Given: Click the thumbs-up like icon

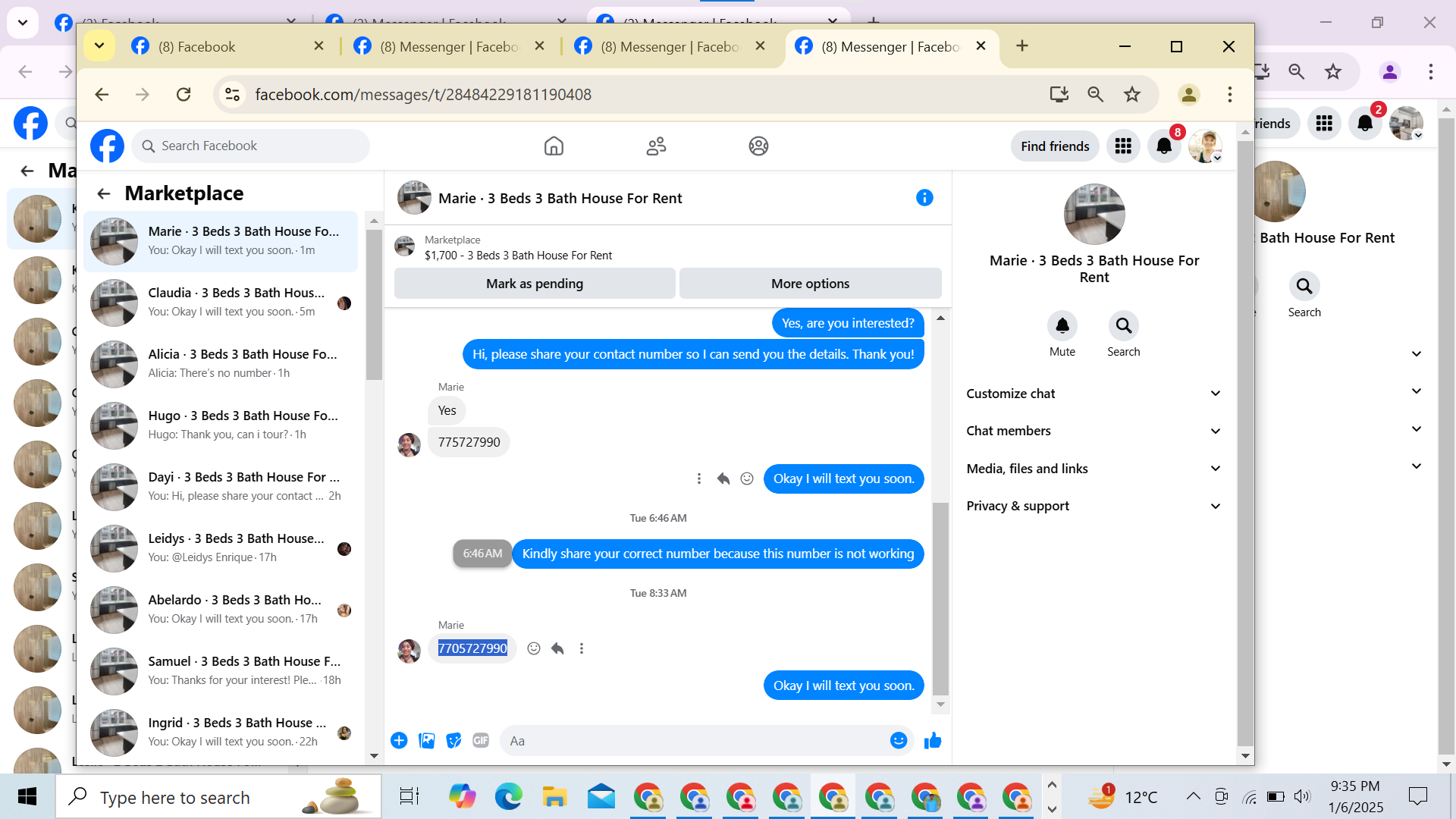Looking at the screenshot, I should click(933, 741).
